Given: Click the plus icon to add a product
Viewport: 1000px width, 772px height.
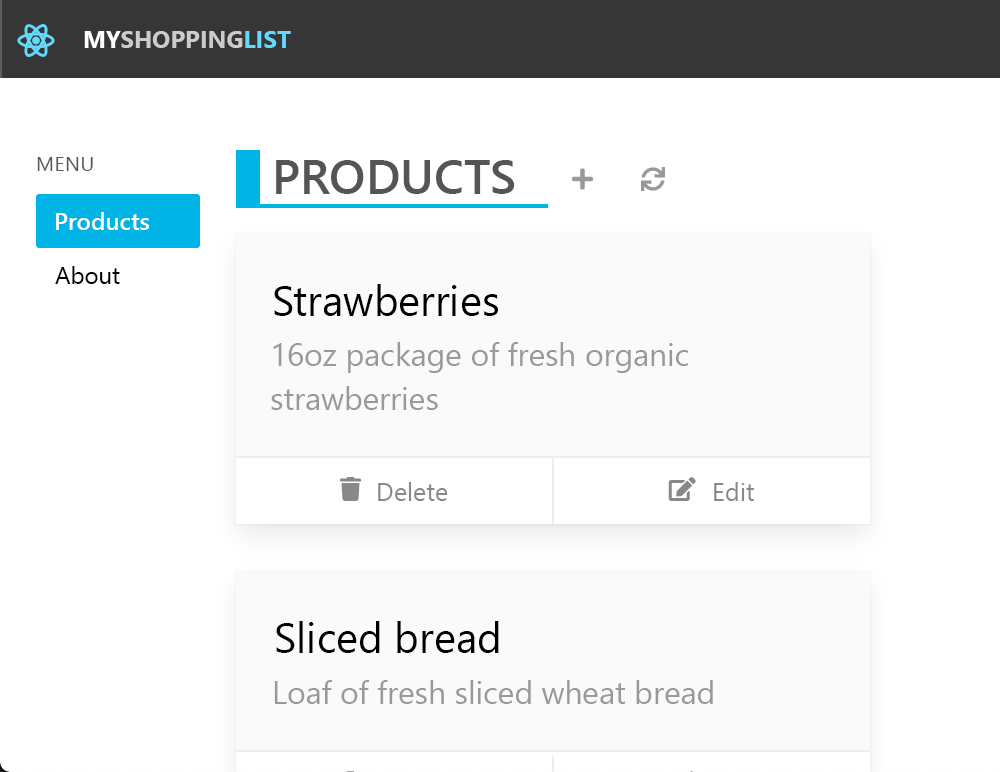Looking at the screenshot, I should click(x=581, y=180).
